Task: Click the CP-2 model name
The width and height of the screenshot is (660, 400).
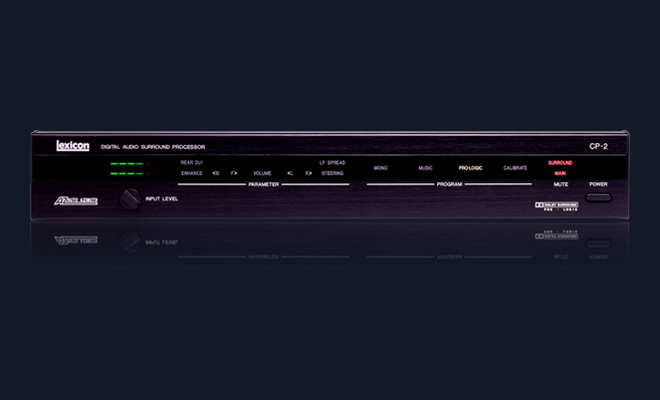Action: pyautogui.click(x=598, y=146)
